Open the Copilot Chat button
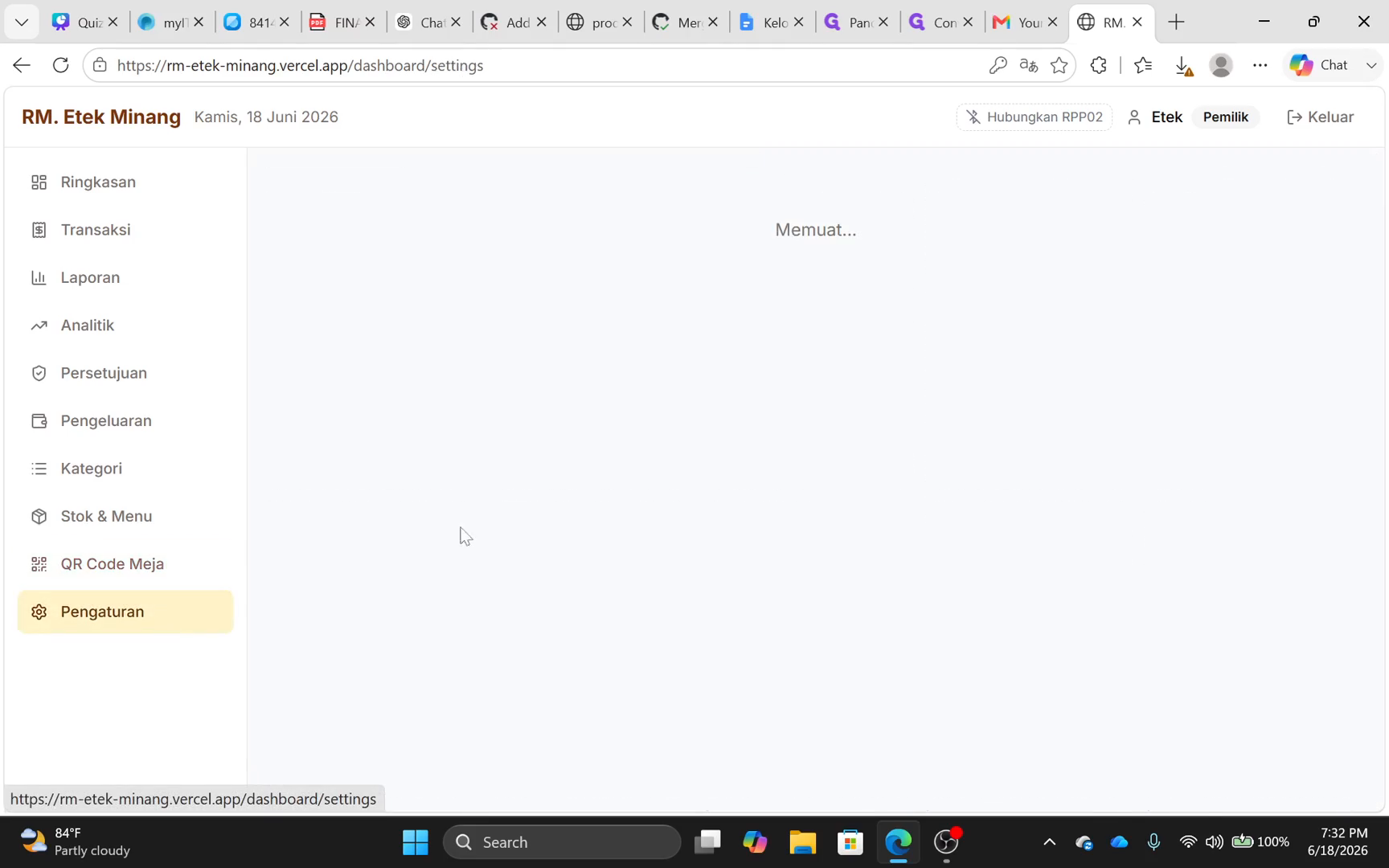Viewport: 1389px width, 868px height. click(x=1319, y=65)
